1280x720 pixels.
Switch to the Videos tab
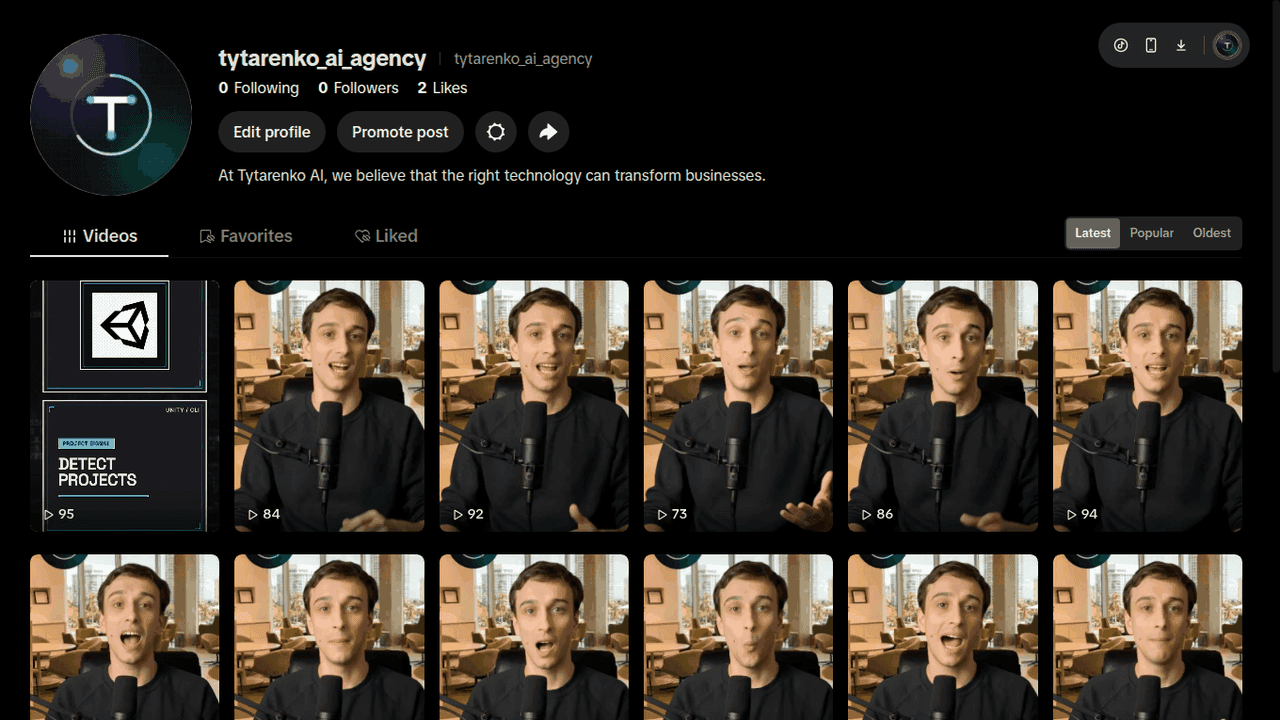(99, 236)
